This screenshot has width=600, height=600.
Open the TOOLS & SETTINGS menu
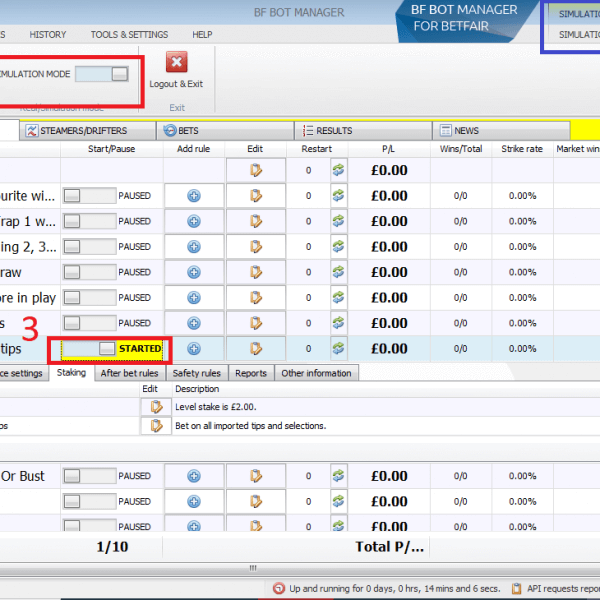(x=129, y=34)
